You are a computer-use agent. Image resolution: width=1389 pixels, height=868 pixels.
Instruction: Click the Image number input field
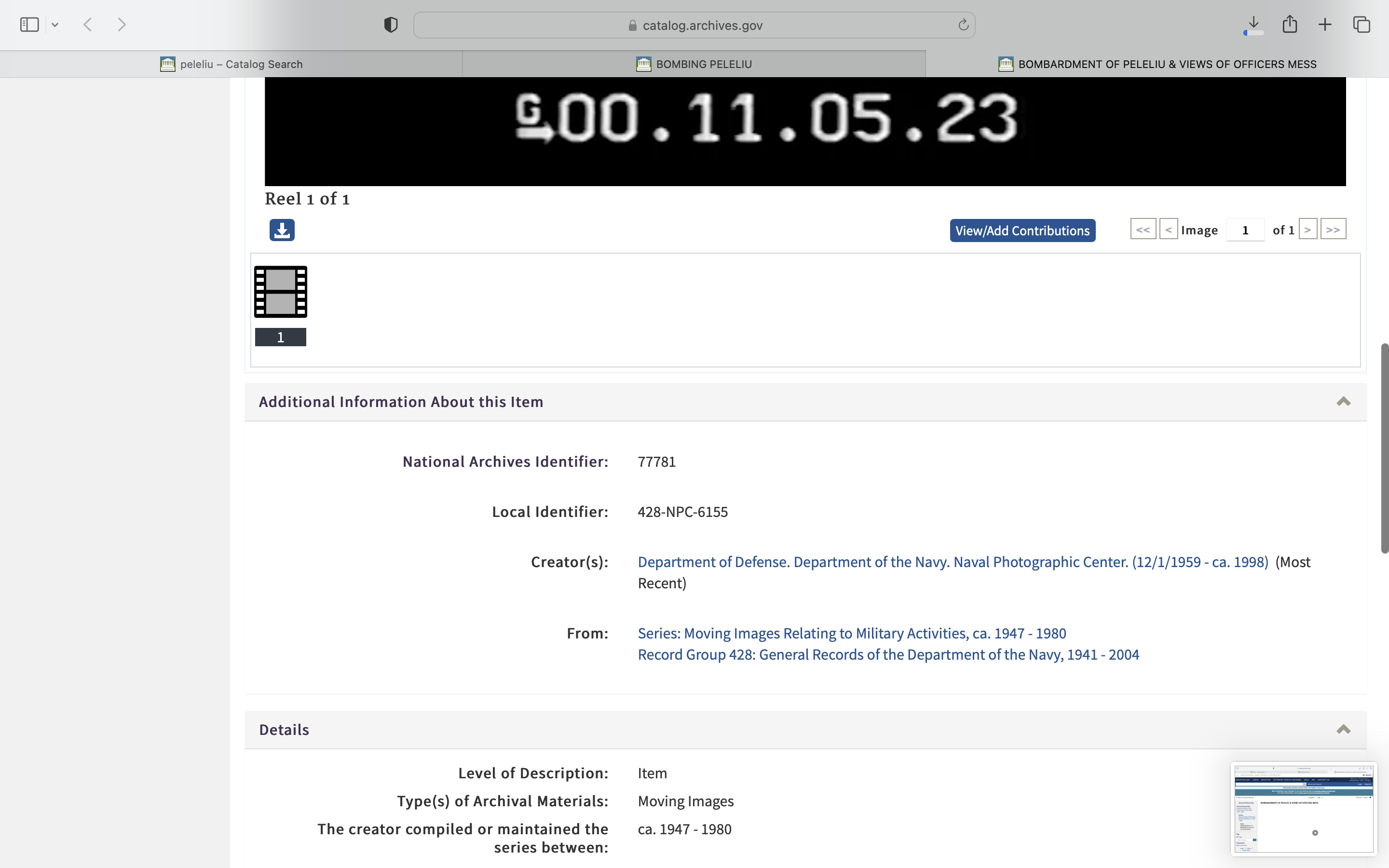pos(1245,230)
